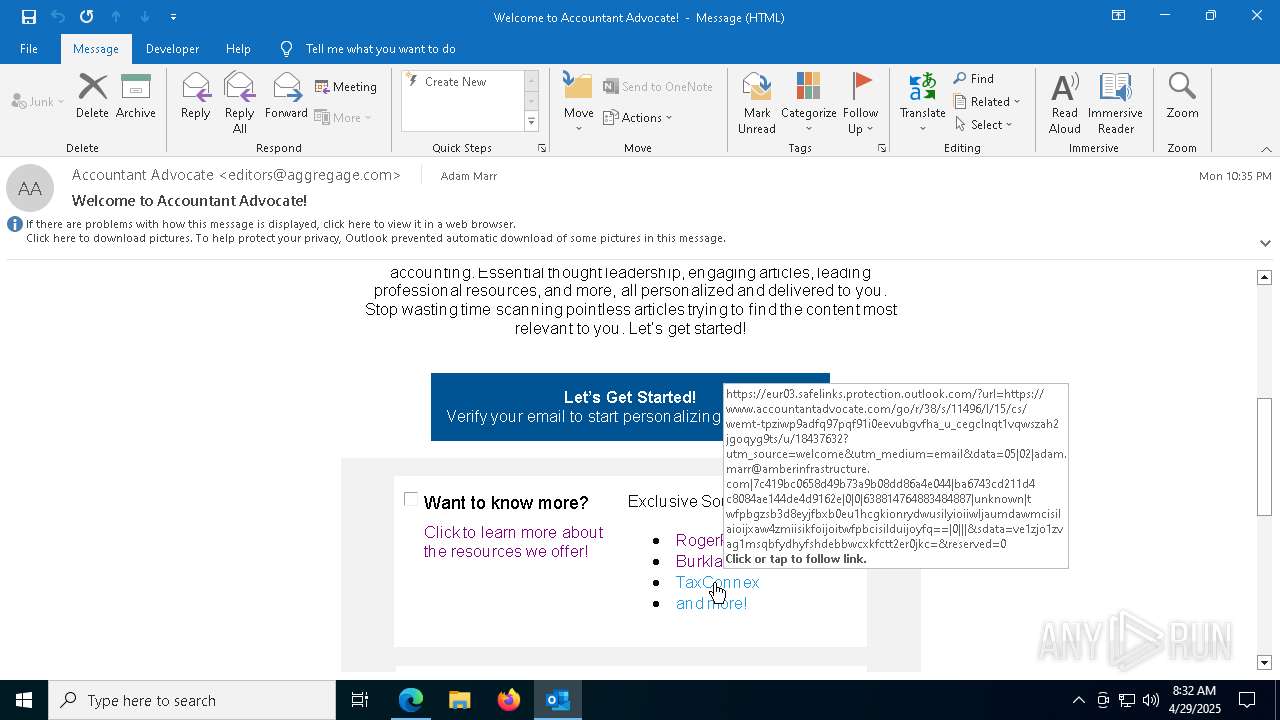Save the message with the floppy icon
This screenshot has height=720, width=1280.
point(29,17)
